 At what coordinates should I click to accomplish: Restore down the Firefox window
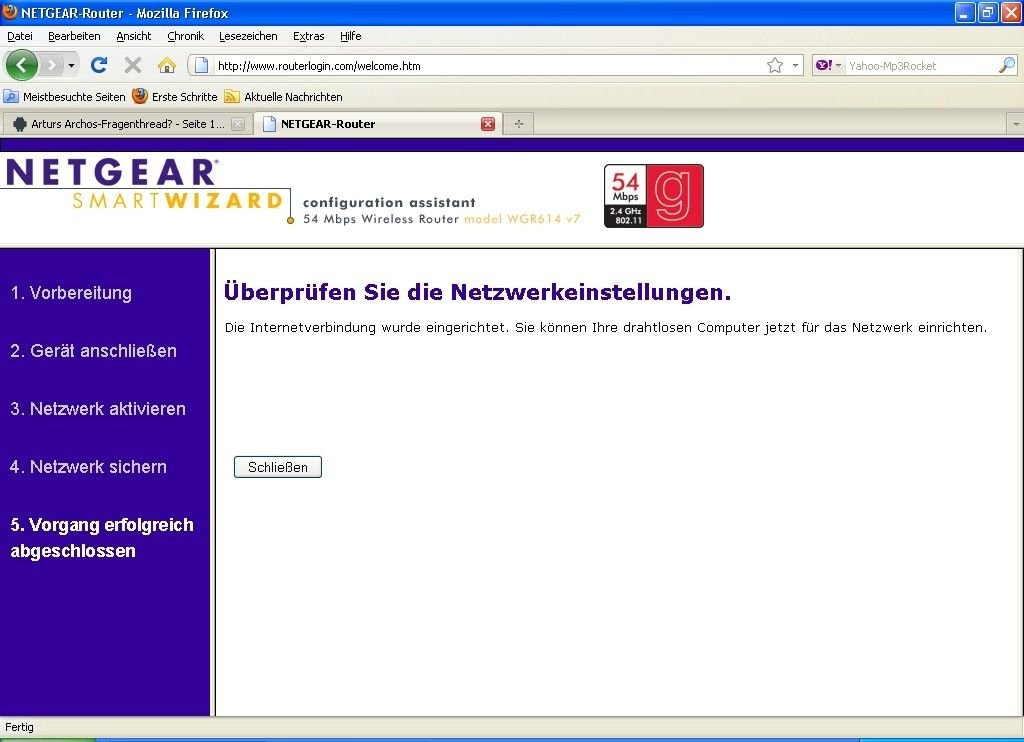pyautogui.click(x=988, y=12)
